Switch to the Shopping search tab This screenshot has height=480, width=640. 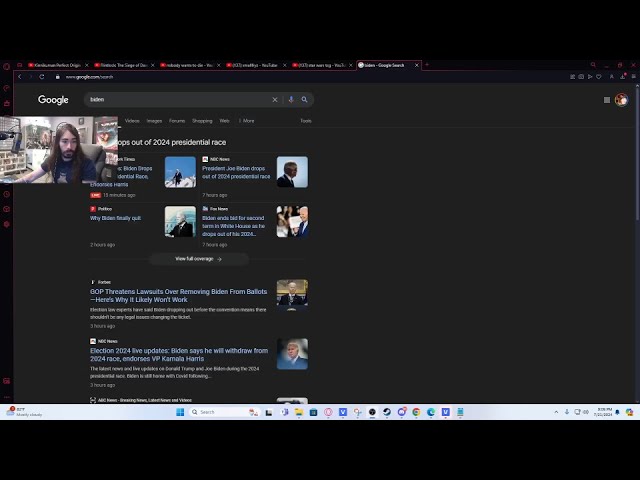(202, 121)
